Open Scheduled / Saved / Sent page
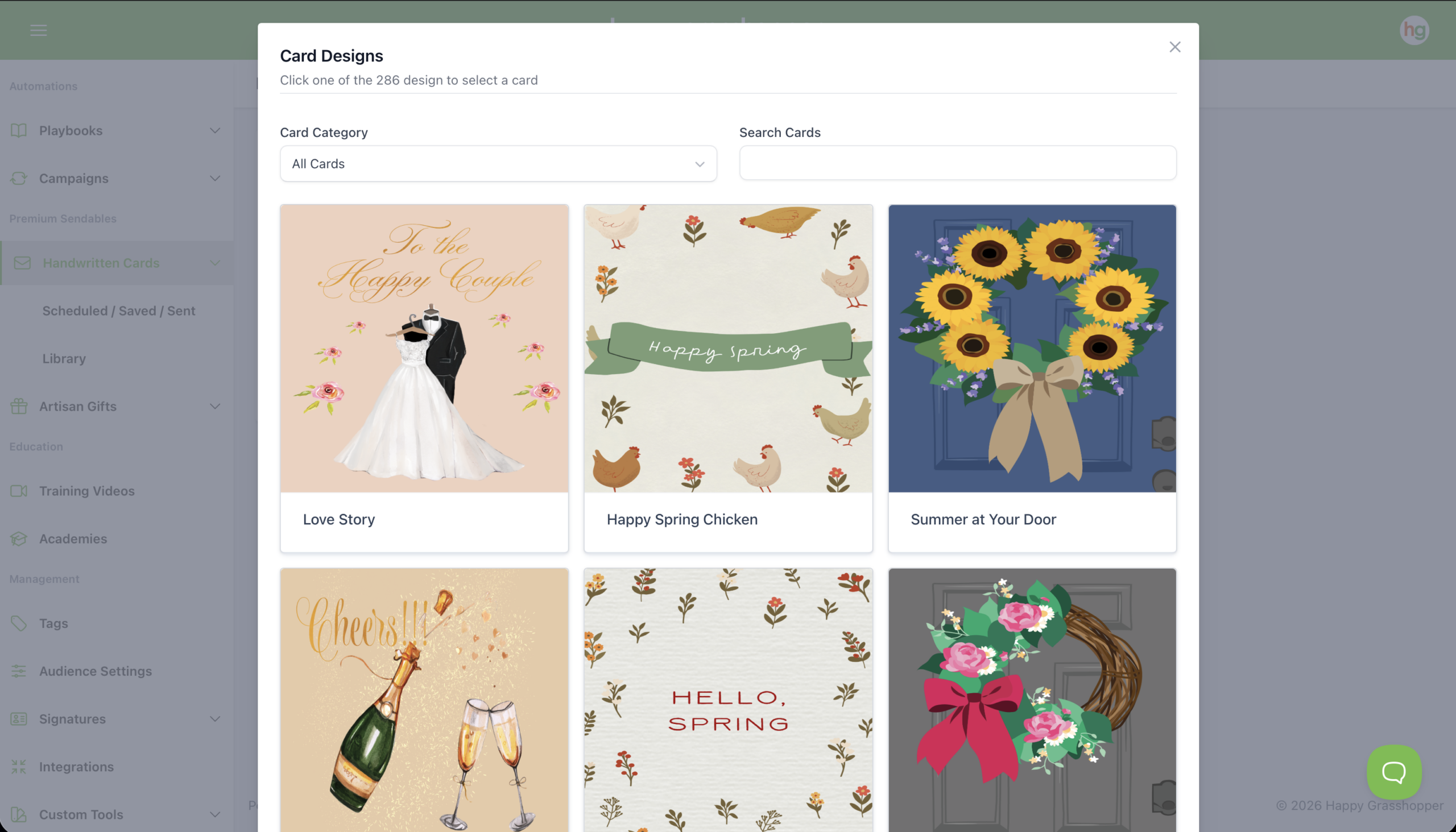The width and height of the screenshot is (1456, 832). point(119,311)
